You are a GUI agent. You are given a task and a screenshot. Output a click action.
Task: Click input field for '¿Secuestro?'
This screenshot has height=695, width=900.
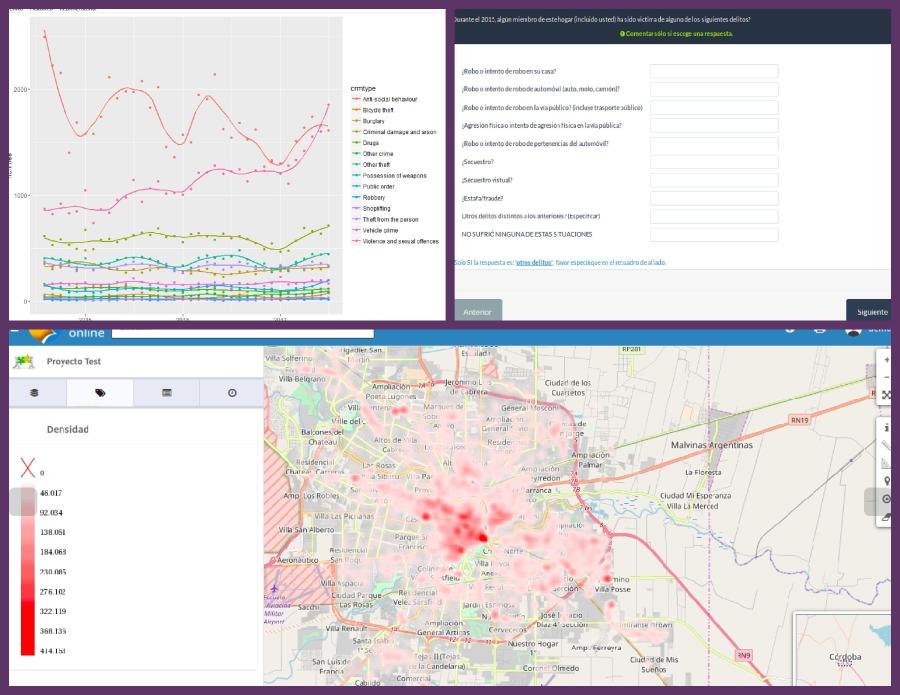pos(714,162)
